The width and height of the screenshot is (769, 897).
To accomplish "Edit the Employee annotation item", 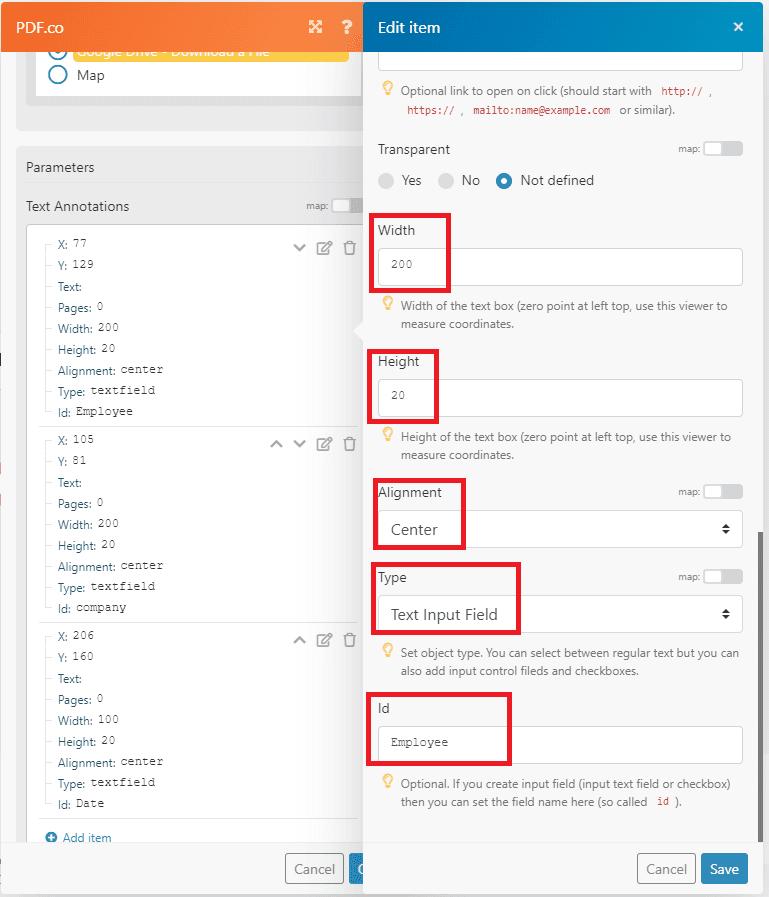I will click(324, 248).
